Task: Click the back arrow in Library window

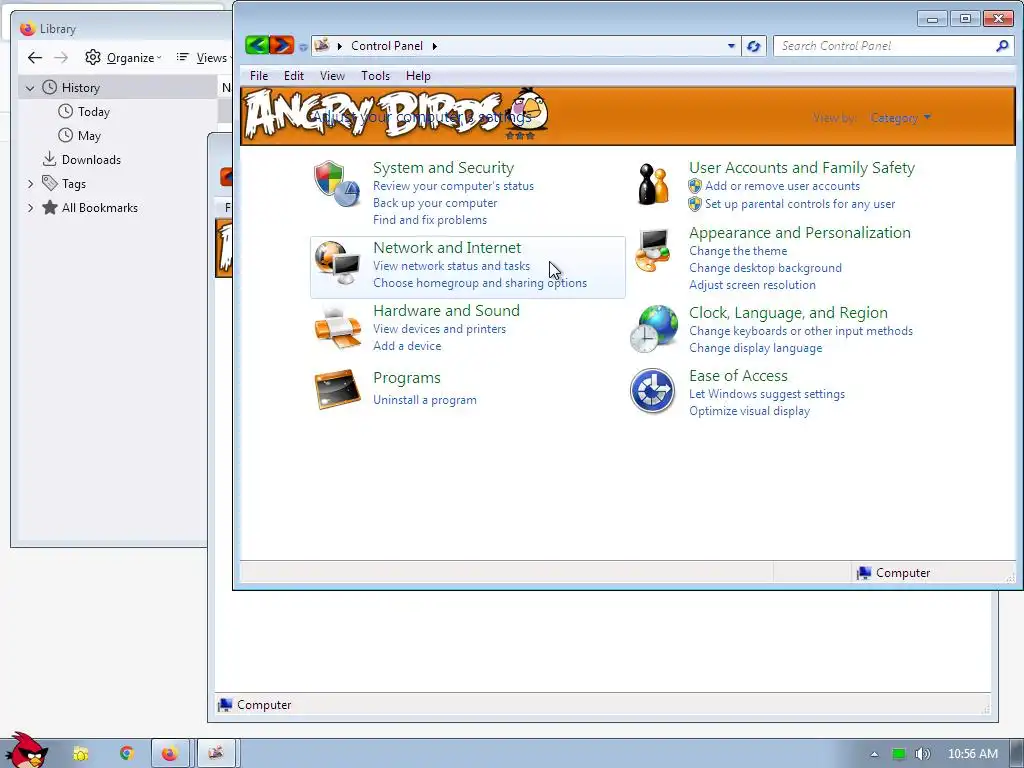Action: coord(35,58)
